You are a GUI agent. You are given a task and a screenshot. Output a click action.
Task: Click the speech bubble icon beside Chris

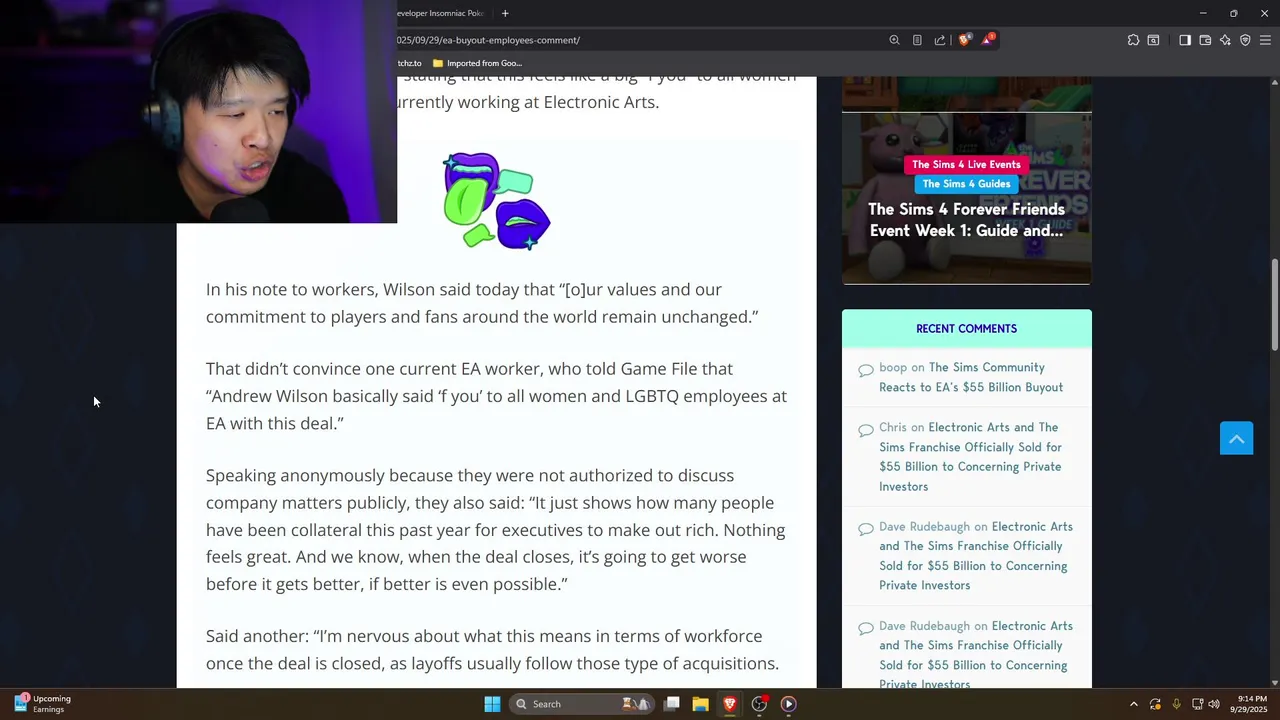tap(866, 430)
